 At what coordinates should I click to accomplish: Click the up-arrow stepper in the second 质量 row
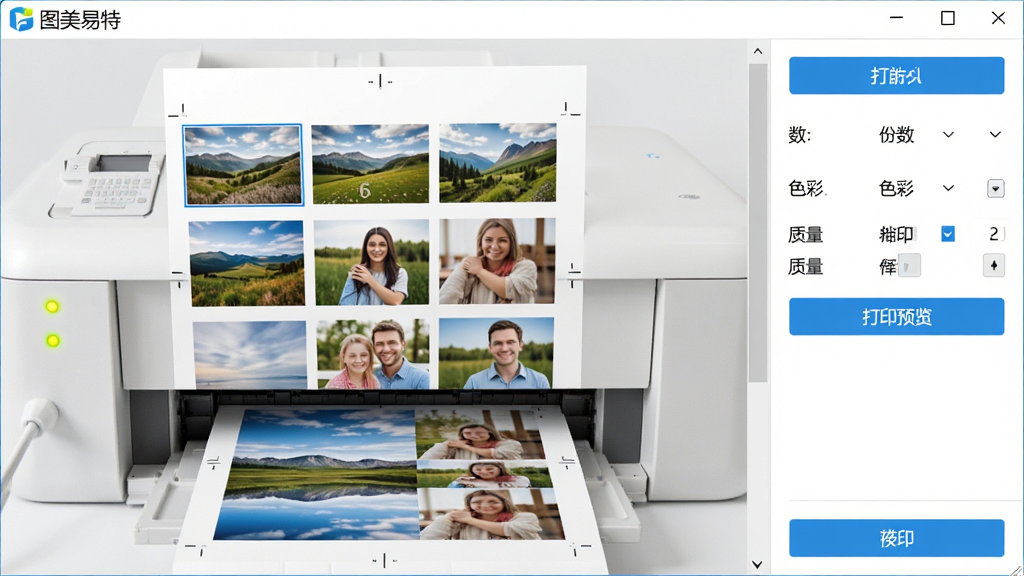coord(993,266)
